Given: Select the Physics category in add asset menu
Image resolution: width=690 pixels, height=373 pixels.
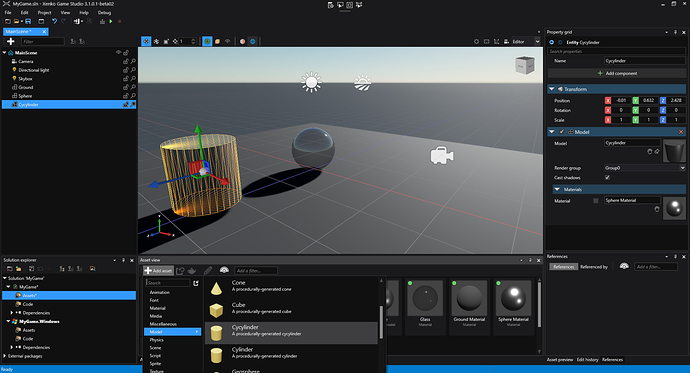Looking at the screenshot, I should (x=172, y=340).
